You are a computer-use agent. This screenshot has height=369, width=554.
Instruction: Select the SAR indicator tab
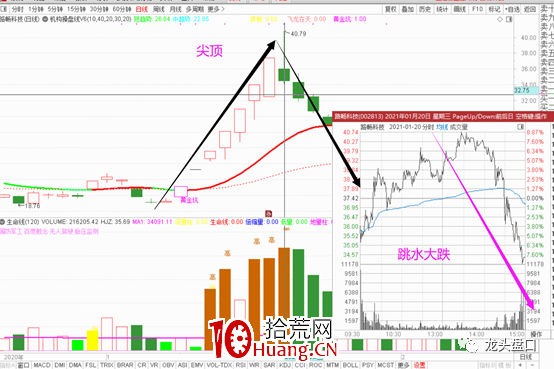269,365
